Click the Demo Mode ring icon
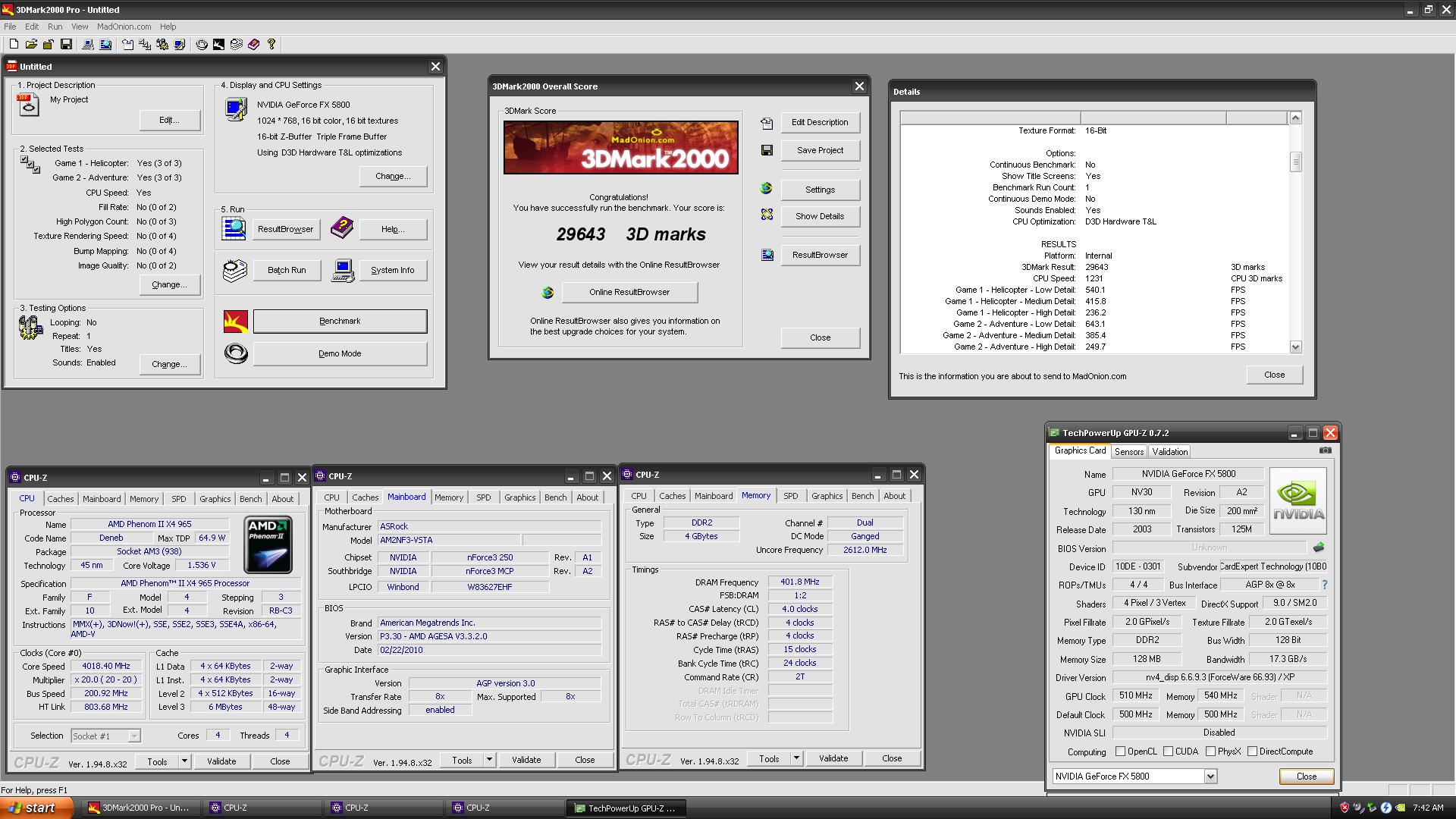 [236, 353]
